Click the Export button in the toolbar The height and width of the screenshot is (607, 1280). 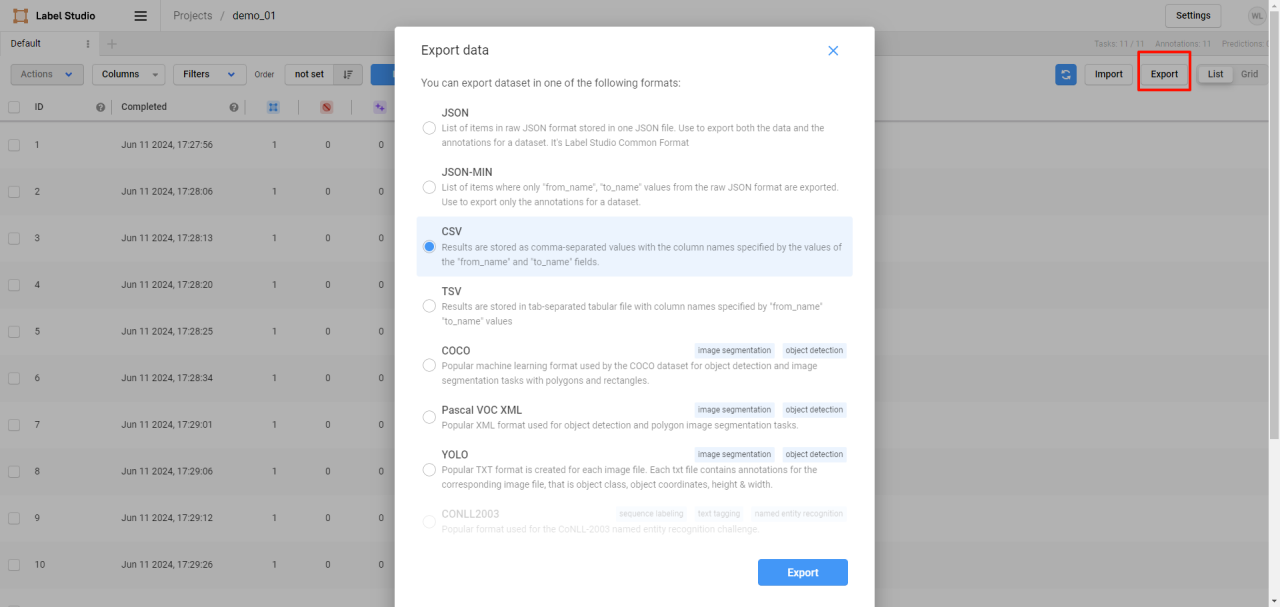tap(1164, 74)
